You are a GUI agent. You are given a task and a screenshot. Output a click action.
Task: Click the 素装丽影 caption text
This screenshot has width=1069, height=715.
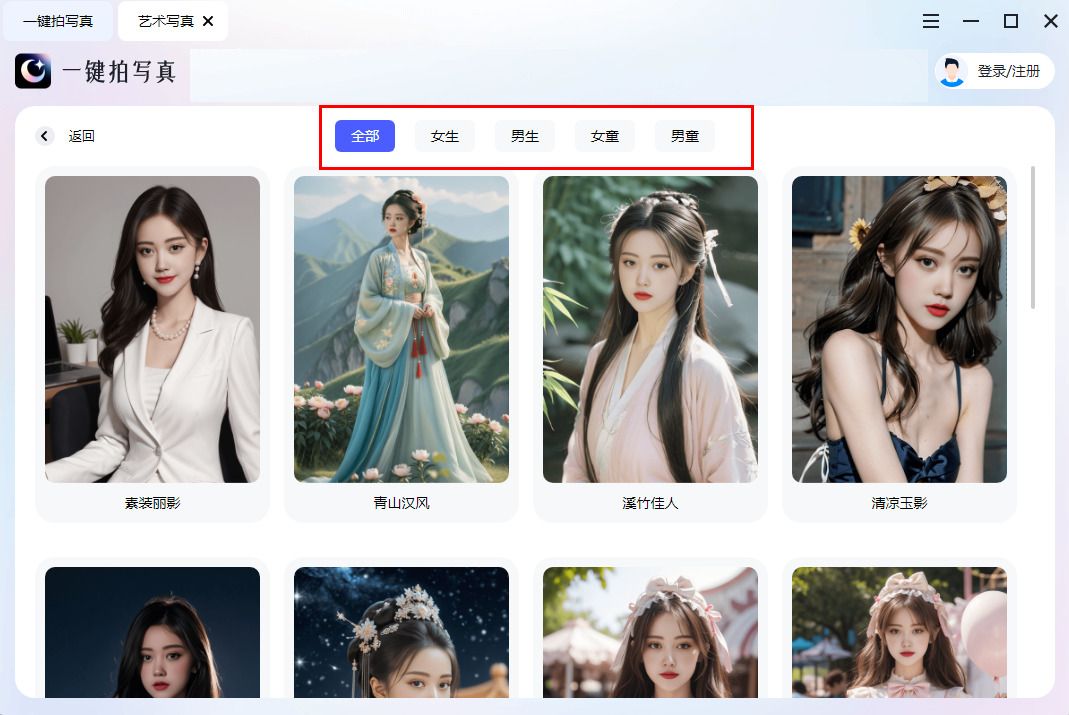[152, 503]
